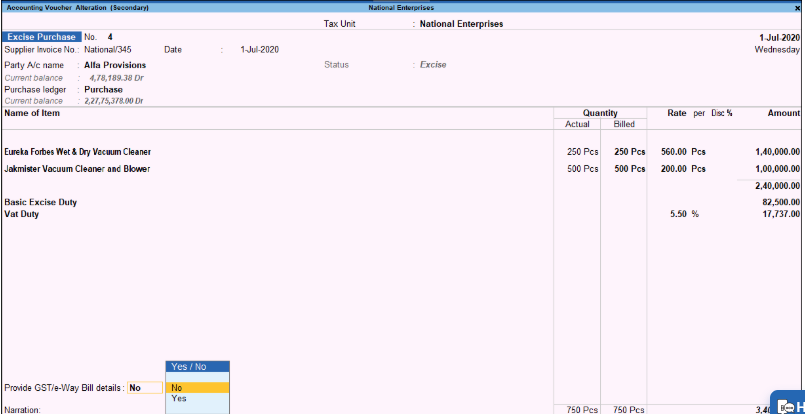Viewport: 805px width, 414px height.
Task: Click the Yes / No list header
Action: 197,366
